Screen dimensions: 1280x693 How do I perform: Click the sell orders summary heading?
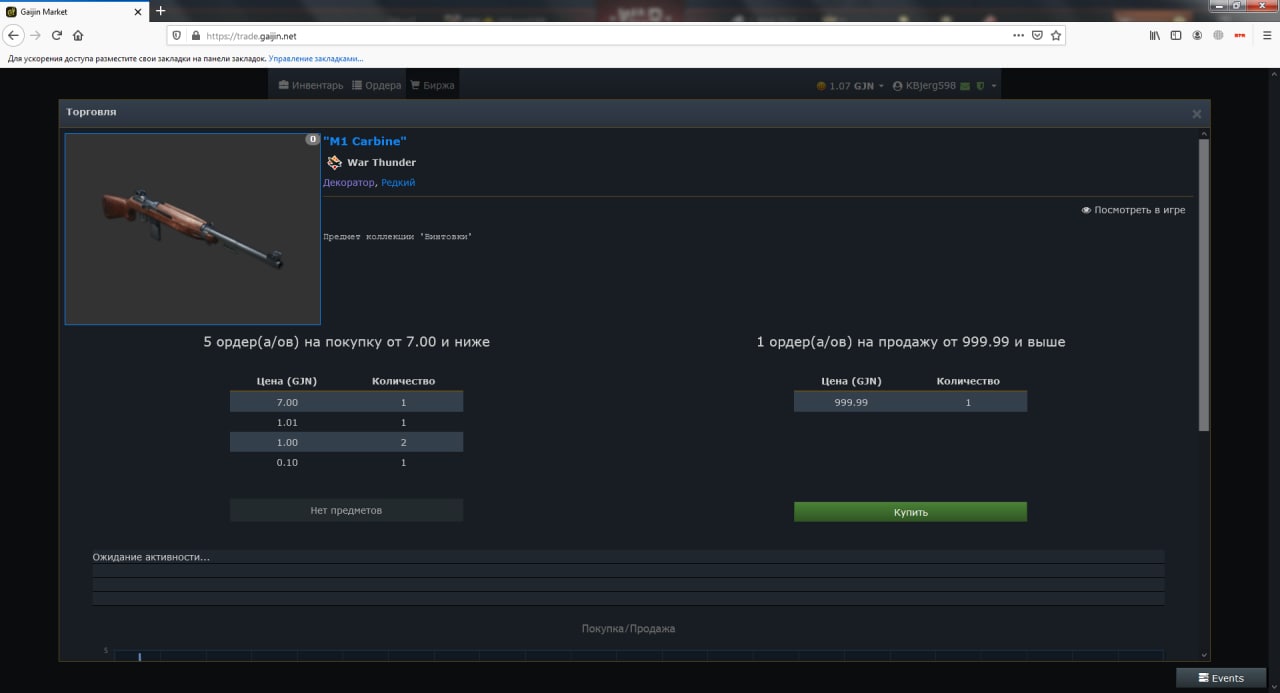pos(911,342)
